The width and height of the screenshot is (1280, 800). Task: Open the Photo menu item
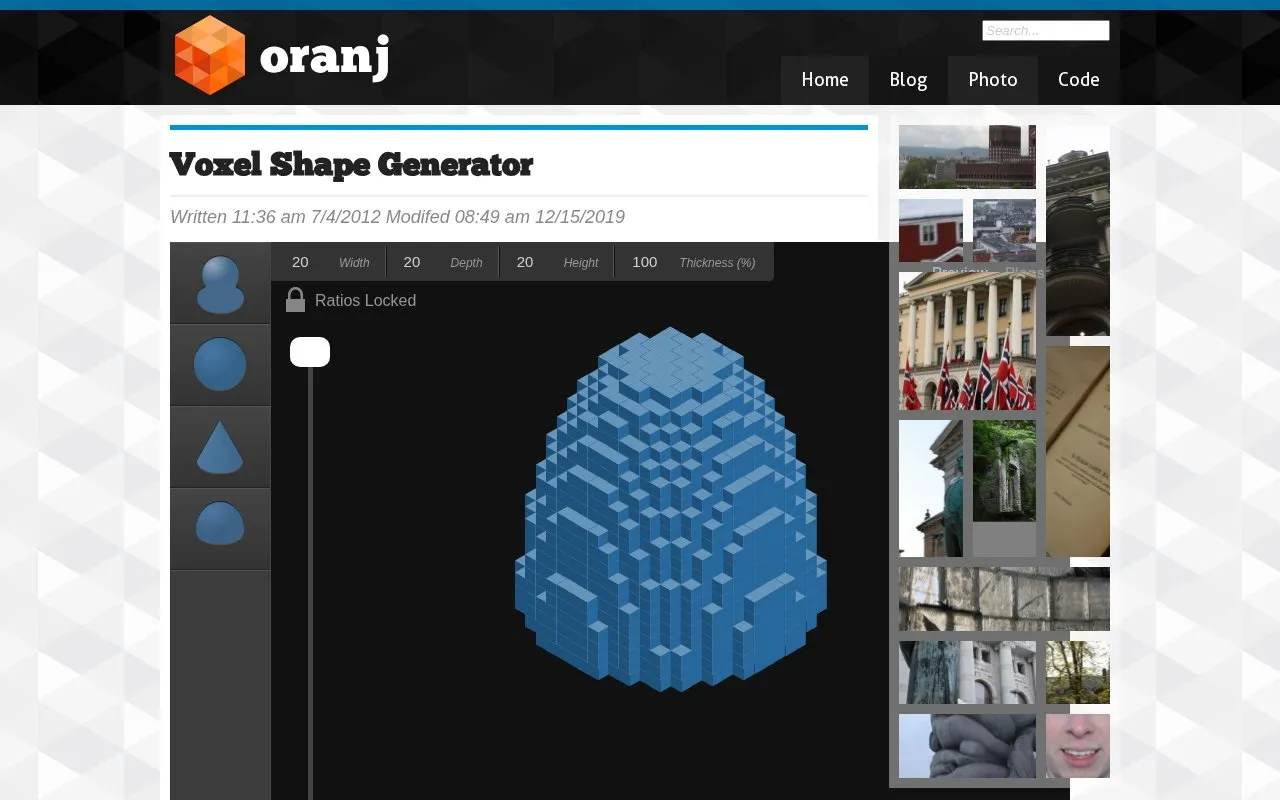pos(993,80)
